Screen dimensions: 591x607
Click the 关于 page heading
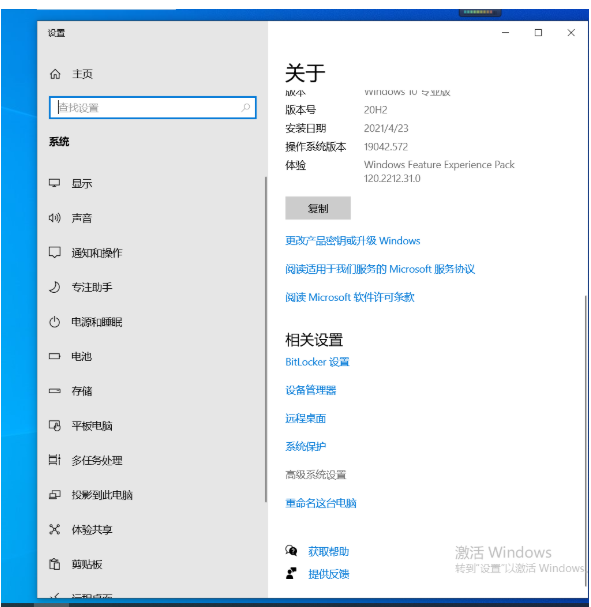pos(305,73)
